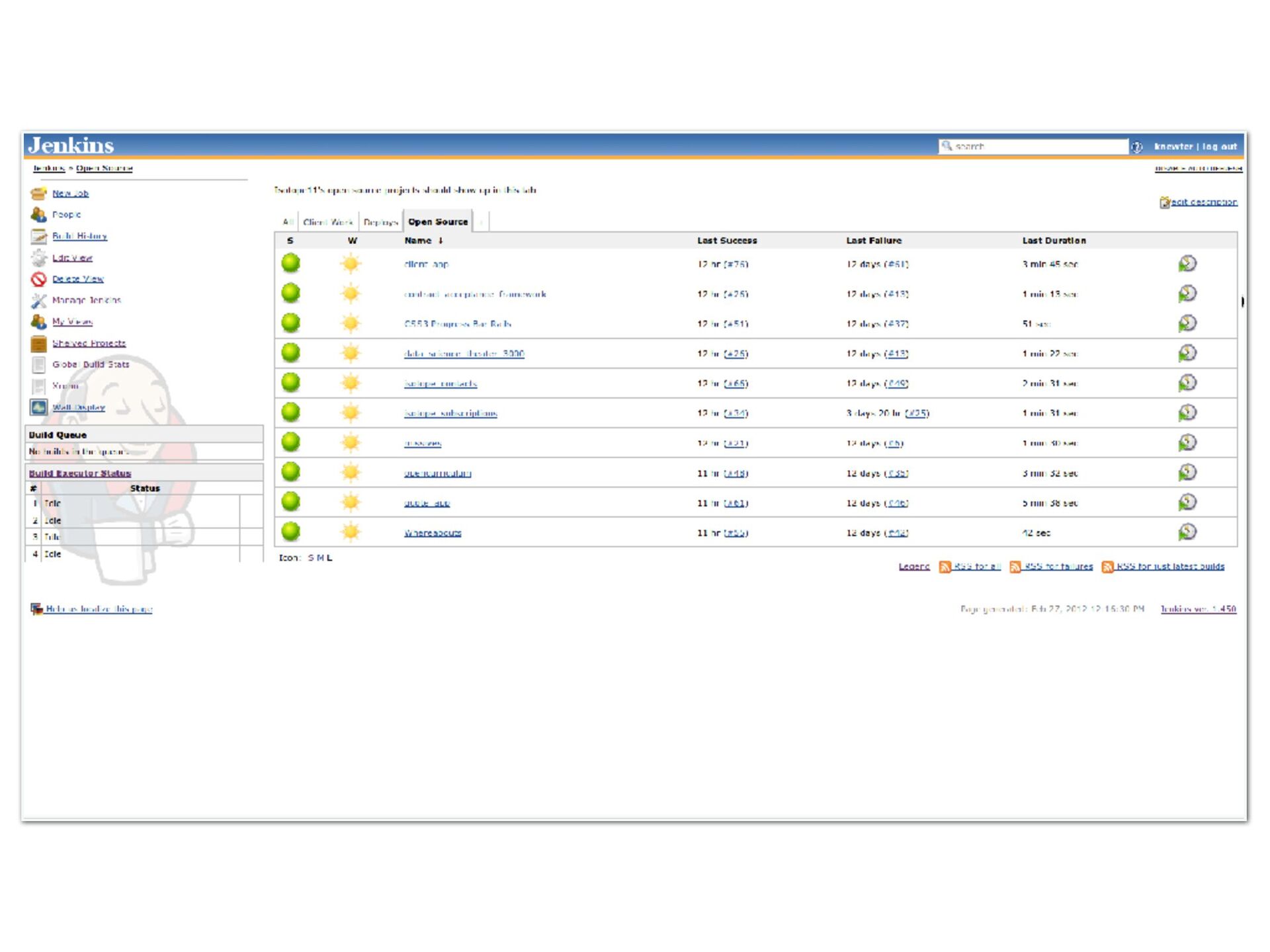This screenshot has width=1270, height=952.
Task: Set icon size to L
Action: click(x=329, y=558)
